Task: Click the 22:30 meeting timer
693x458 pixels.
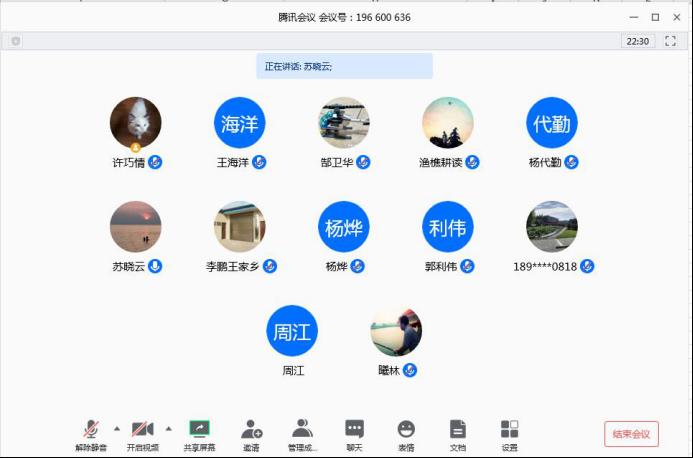Action: 637,41
